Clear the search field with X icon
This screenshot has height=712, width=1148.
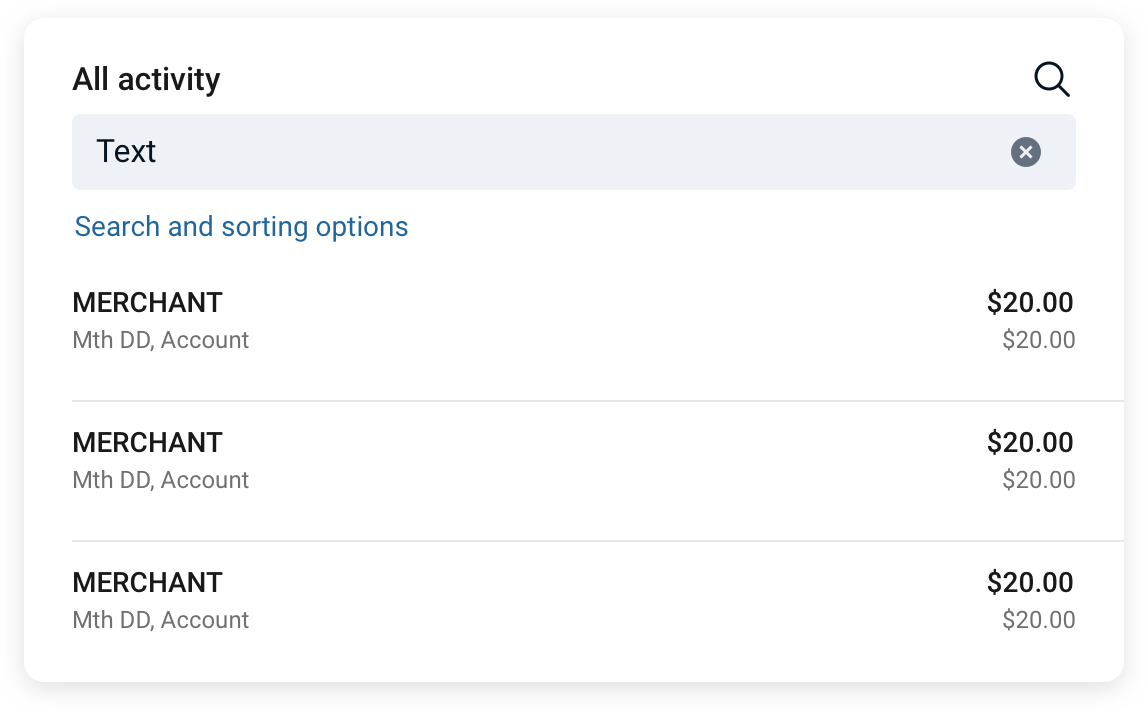coord(1025,152)
